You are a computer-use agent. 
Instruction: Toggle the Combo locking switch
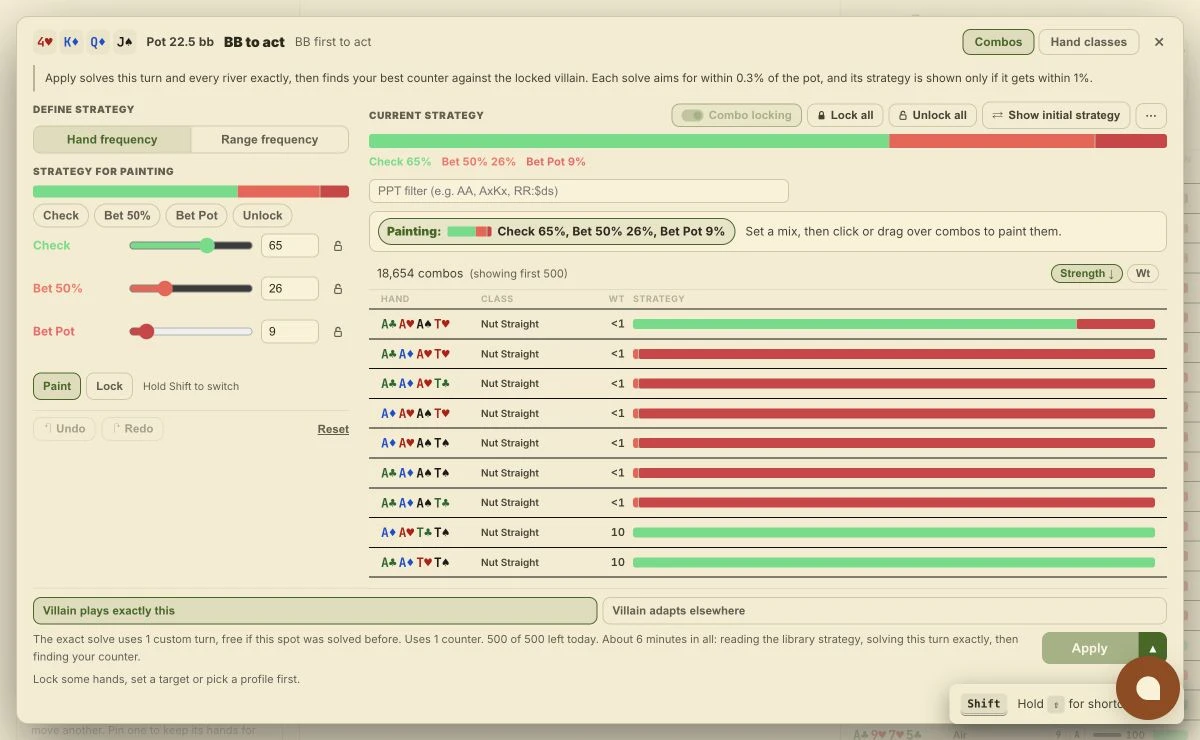pyautogui.click(x=736, y=115)
